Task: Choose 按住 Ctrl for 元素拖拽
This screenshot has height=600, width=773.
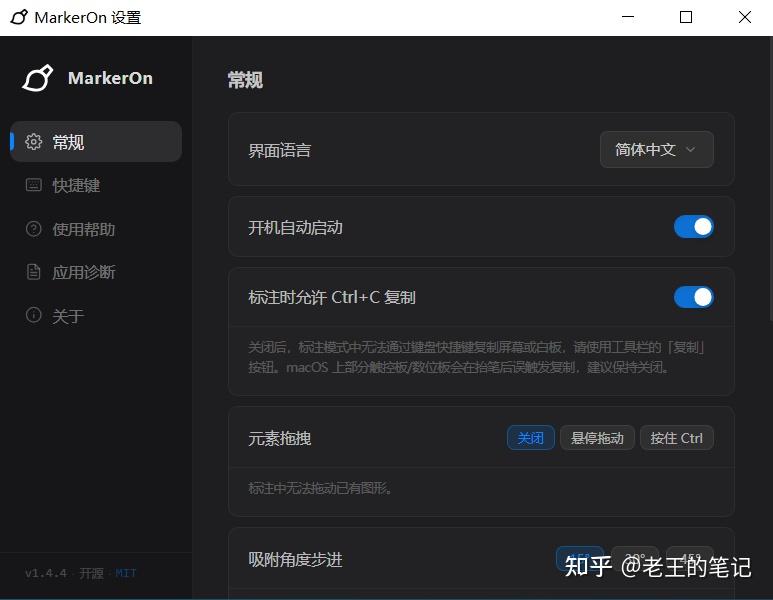Action: tap(676, 438)
